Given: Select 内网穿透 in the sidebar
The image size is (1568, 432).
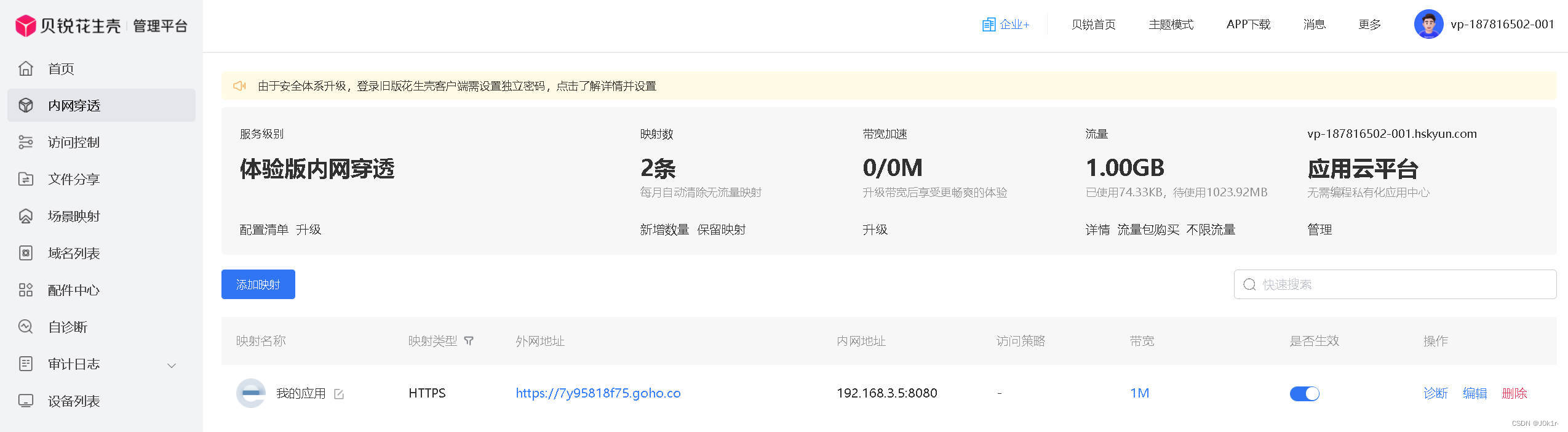Looking at the screenshot, I should (101, 105).
